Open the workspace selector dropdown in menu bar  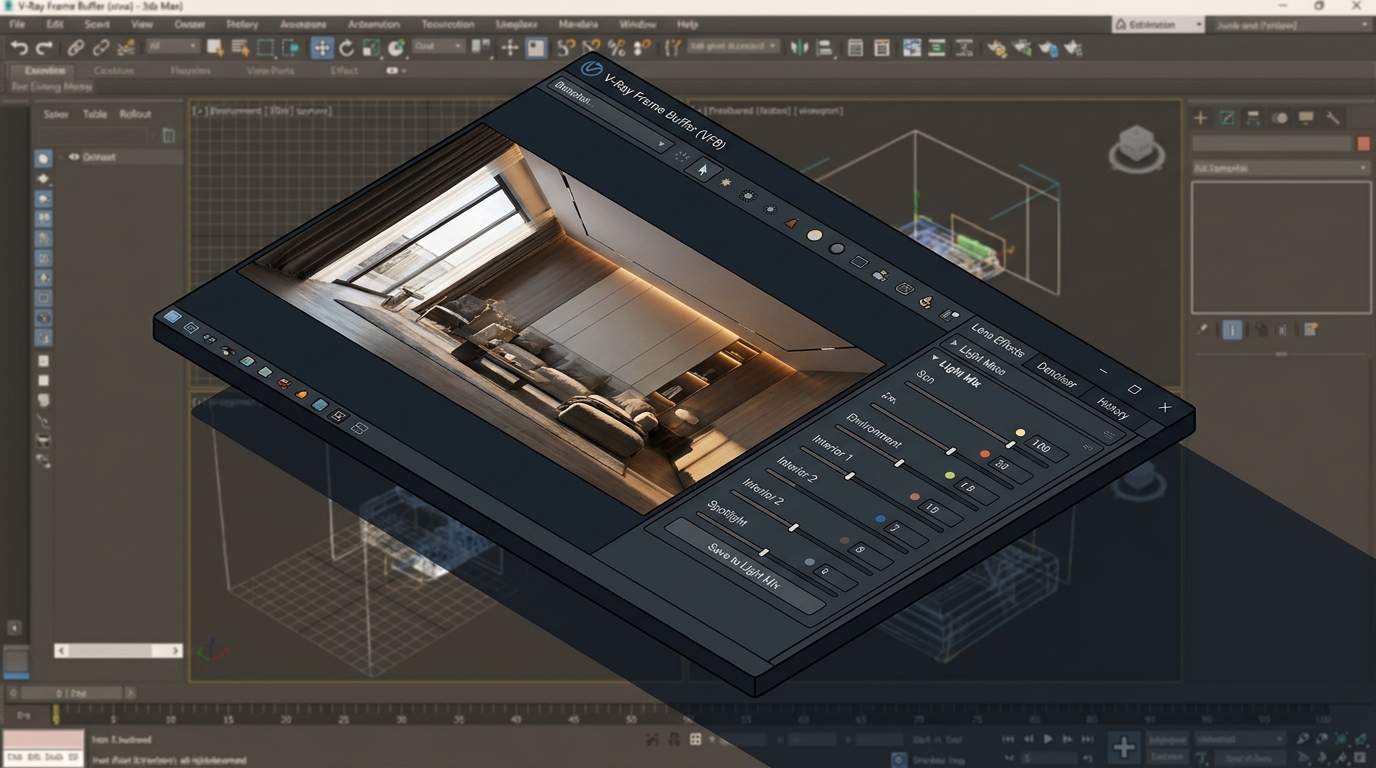(x=1159, y=24)
